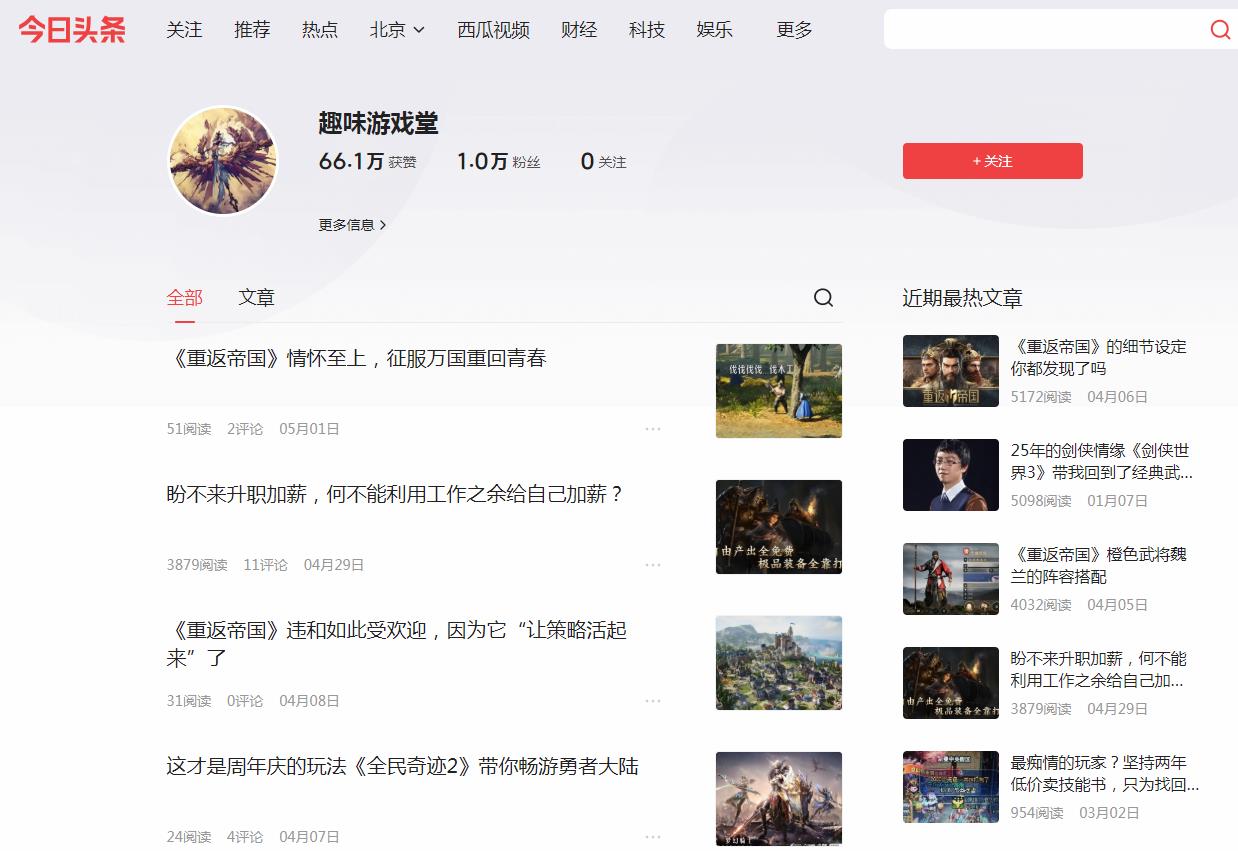The width and height of the screenshot is (1238, 851).
Task: Open article 《重返帝国》违和如此受欢迎
Action: pyautogui.click(x=397, y=644)
